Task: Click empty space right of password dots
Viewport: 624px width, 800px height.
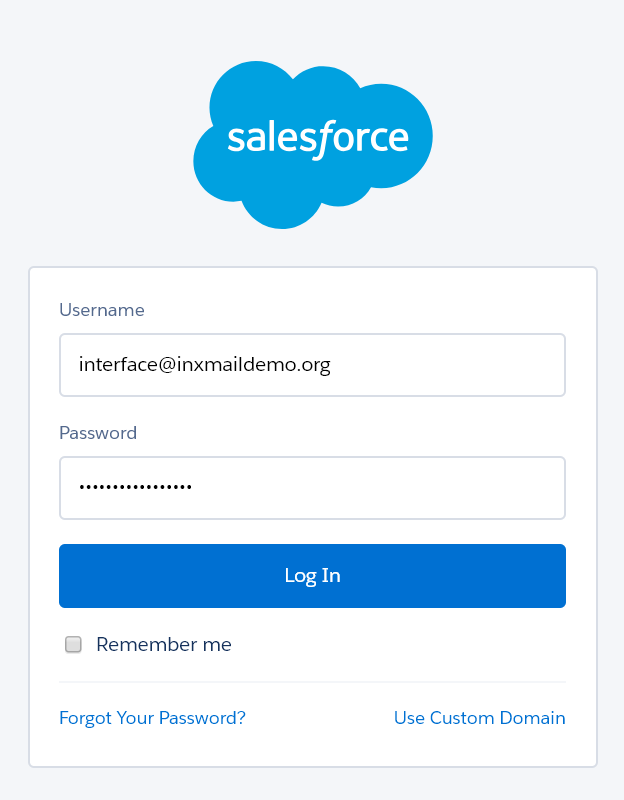Action: [x=378, y=488]
